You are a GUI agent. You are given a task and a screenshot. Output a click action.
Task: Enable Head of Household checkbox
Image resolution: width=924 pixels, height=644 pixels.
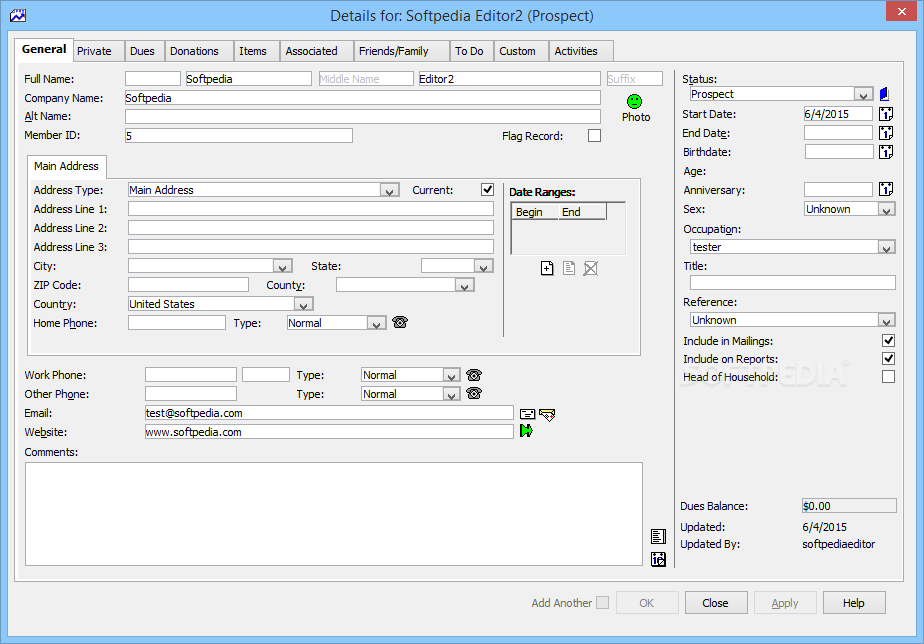[x=888, y=377]
